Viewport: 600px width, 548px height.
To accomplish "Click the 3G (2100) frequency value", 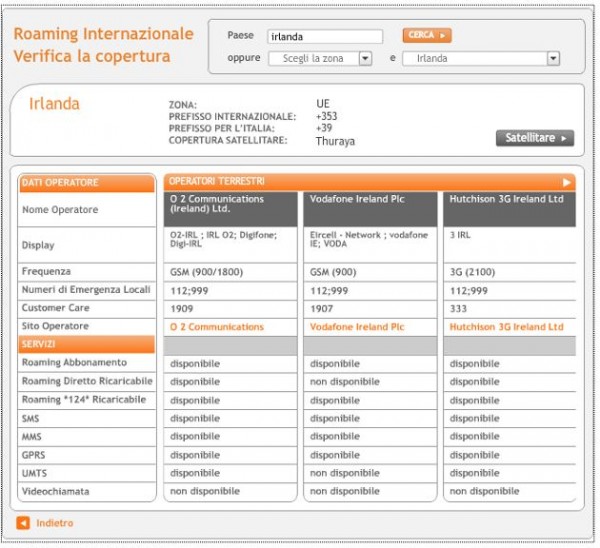I will (x=472, y=272).
